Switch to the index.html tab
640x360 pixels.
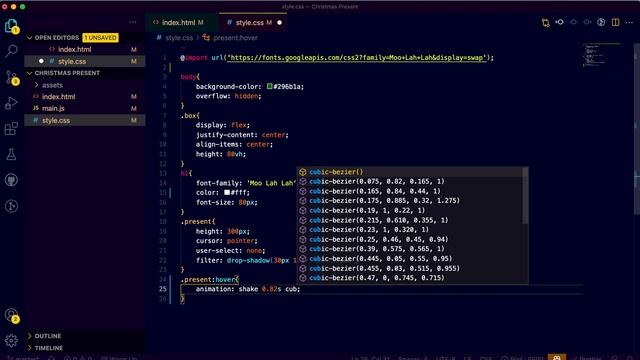(x=182, y=22)
